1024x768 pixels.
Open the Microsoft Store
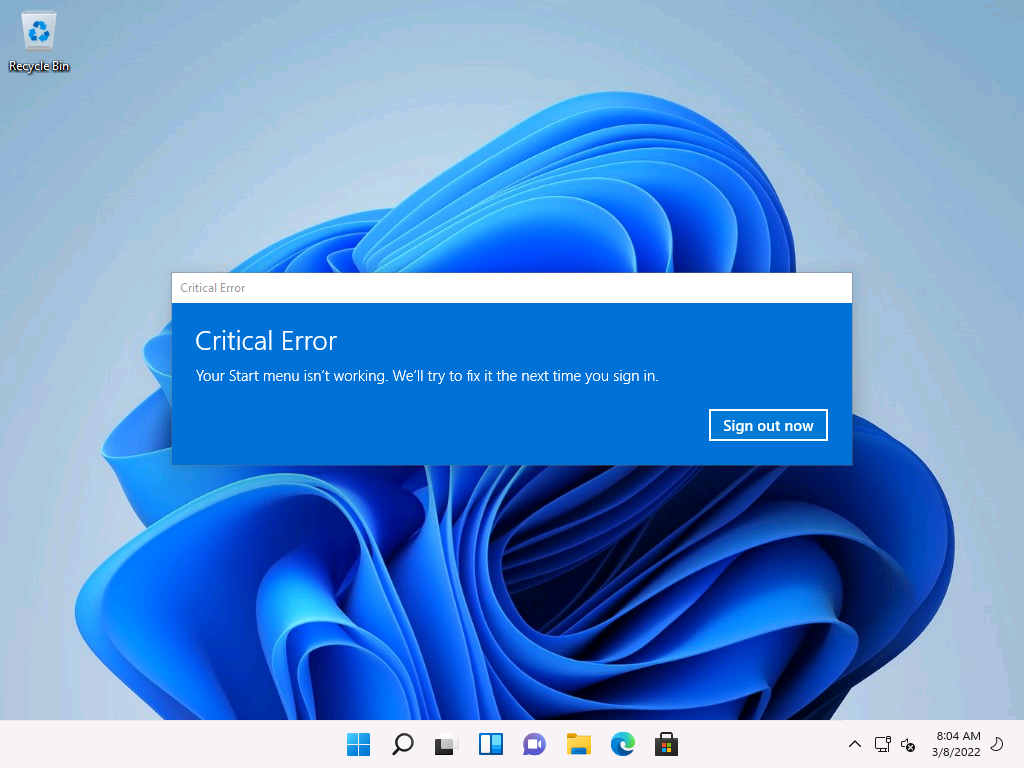tap(666, 744)
